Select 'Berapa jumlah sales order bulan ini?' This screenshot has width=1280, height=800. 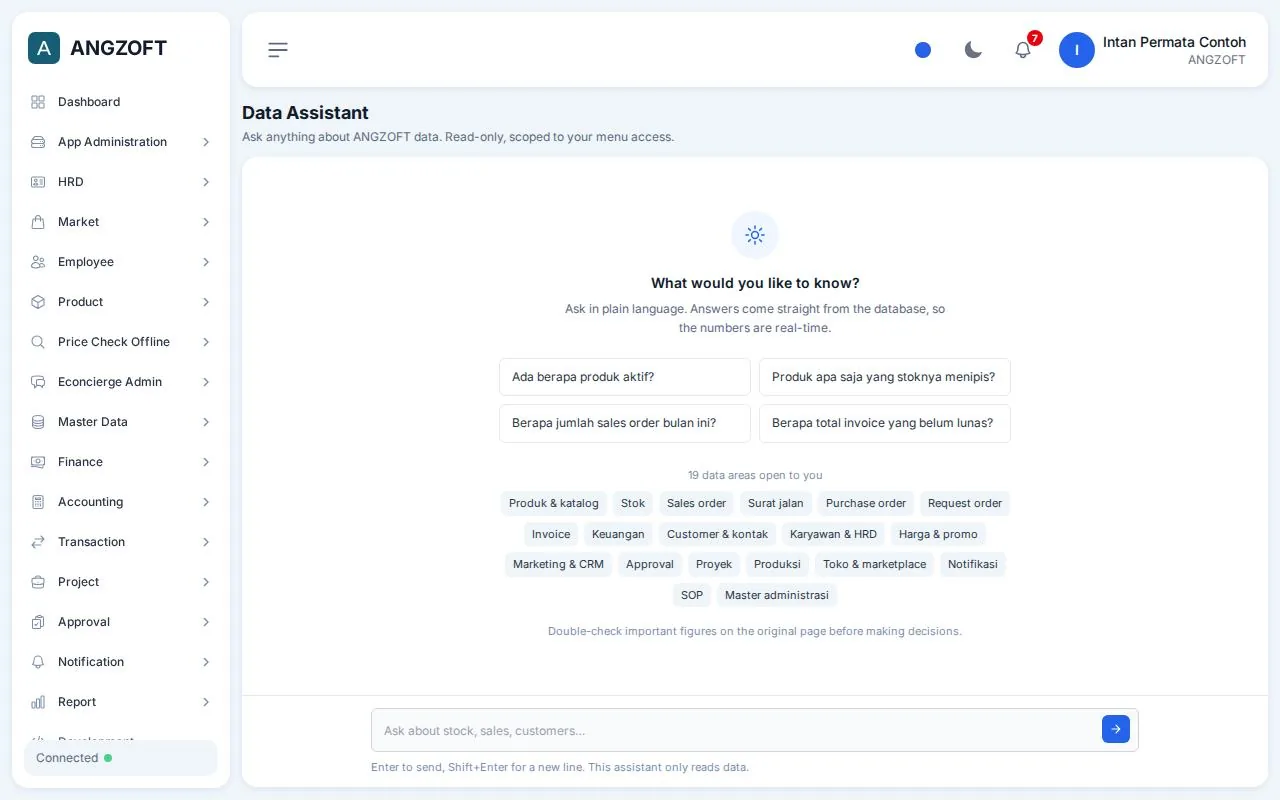[625, 423]
